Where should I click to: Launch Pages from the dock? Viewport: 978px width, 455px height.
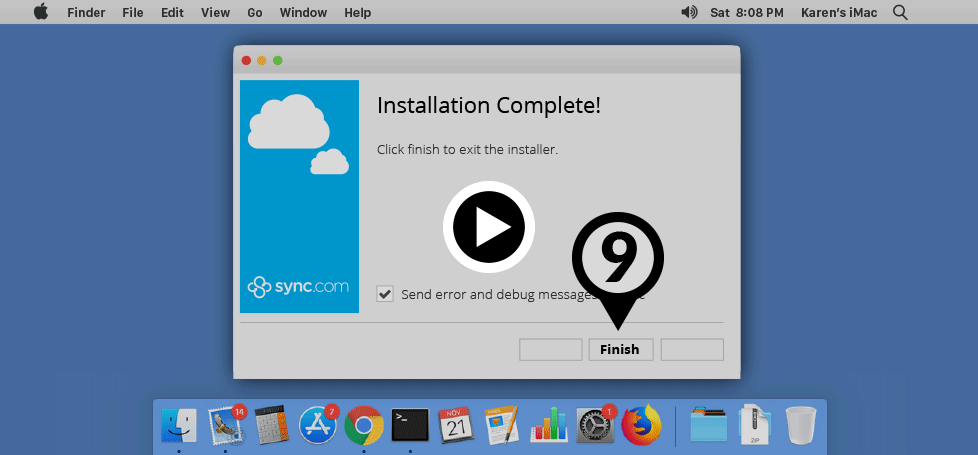[x=502, y=425]
